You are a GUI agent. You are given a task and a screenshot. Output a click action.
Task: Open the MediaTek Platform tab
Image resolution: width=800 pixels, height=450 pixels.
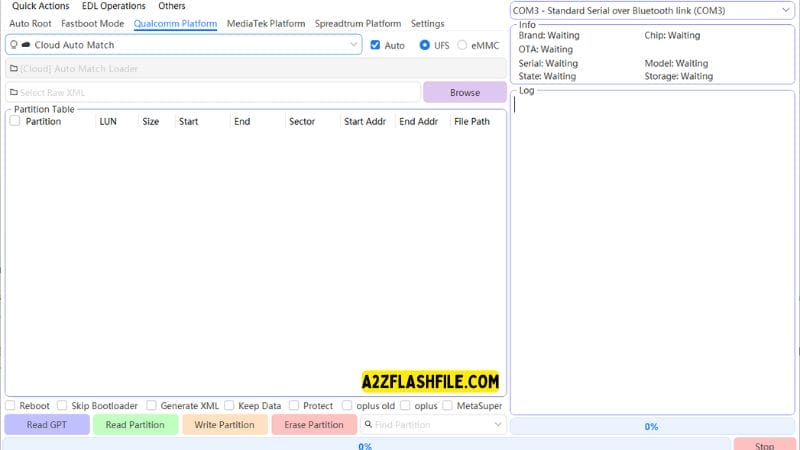click(x=266, y=23)
